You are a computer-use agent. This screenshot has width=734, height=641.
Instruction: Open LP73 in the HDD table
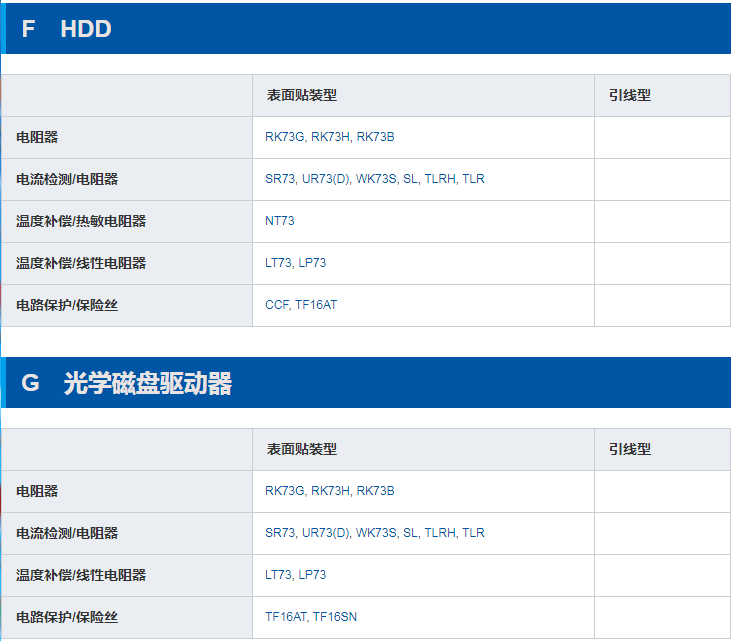pos(312,263)
